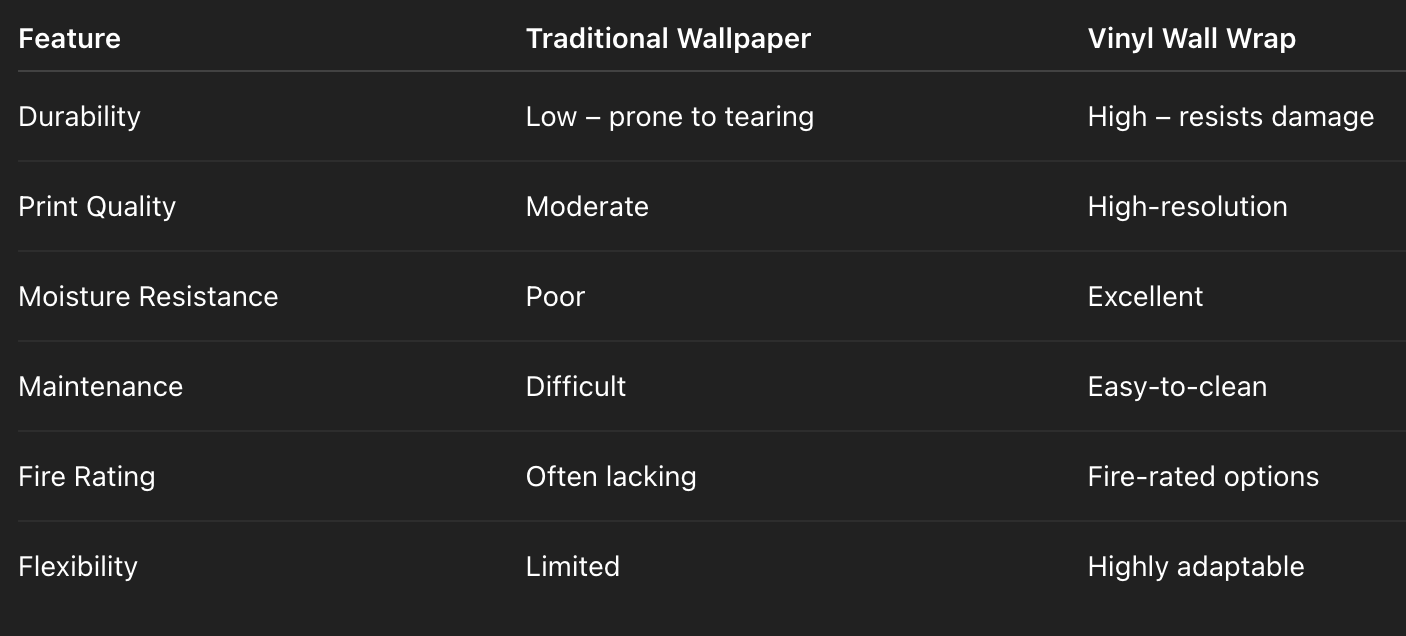
Task: Select the 'Easy-to-clean' cell
Action: 1177,386
